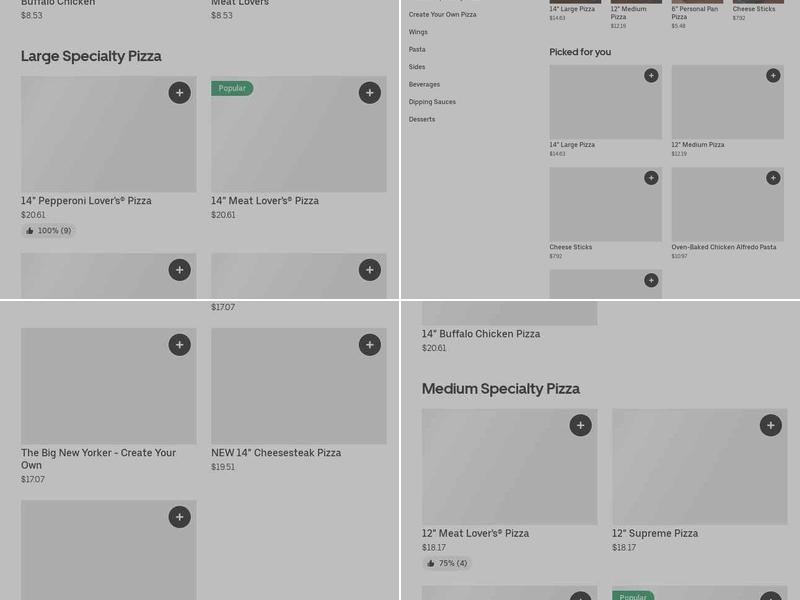
Task: Select Dipping Sauces category
Action: coord(432,102)
